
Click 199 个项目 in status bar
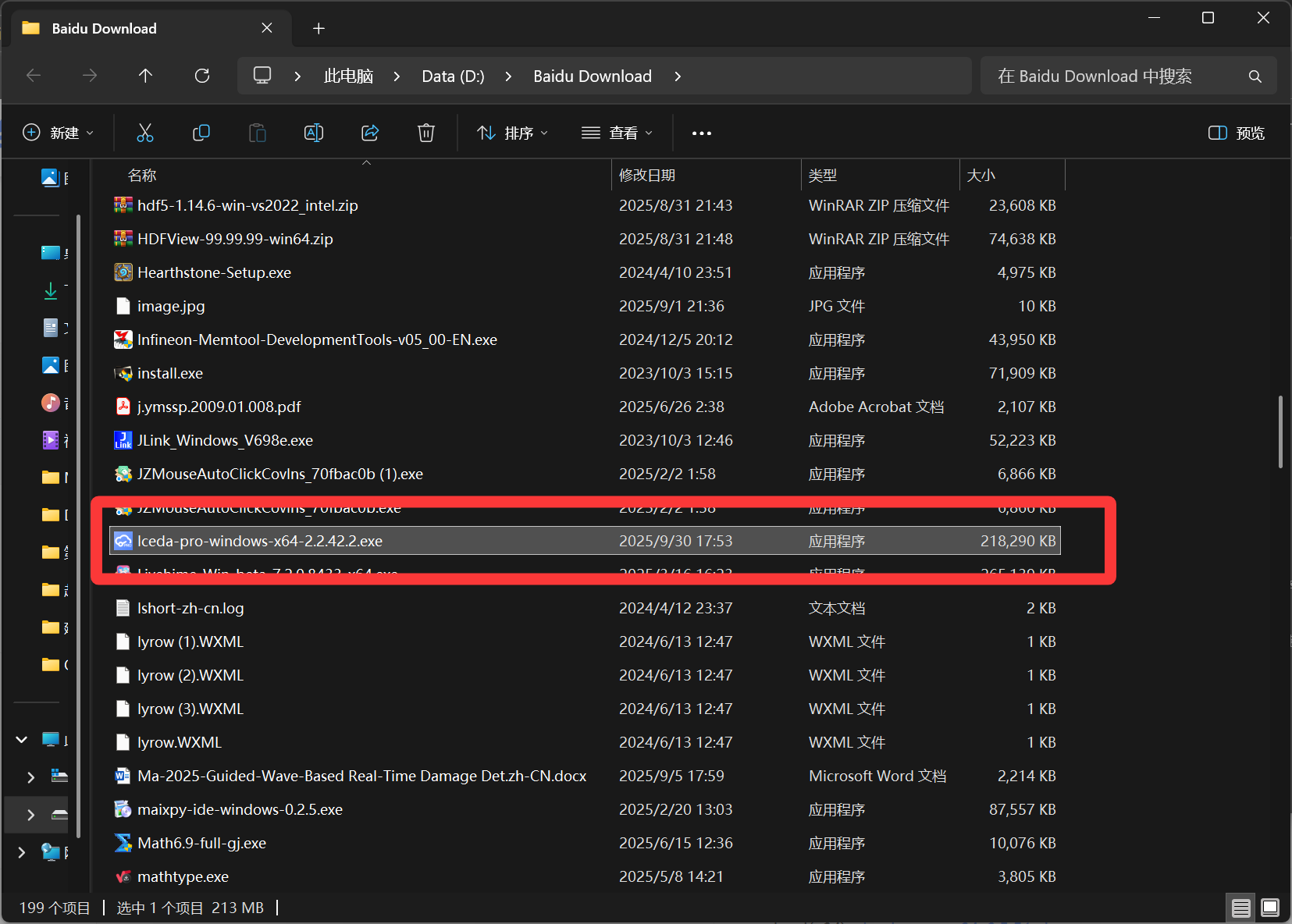coord(55,908)
